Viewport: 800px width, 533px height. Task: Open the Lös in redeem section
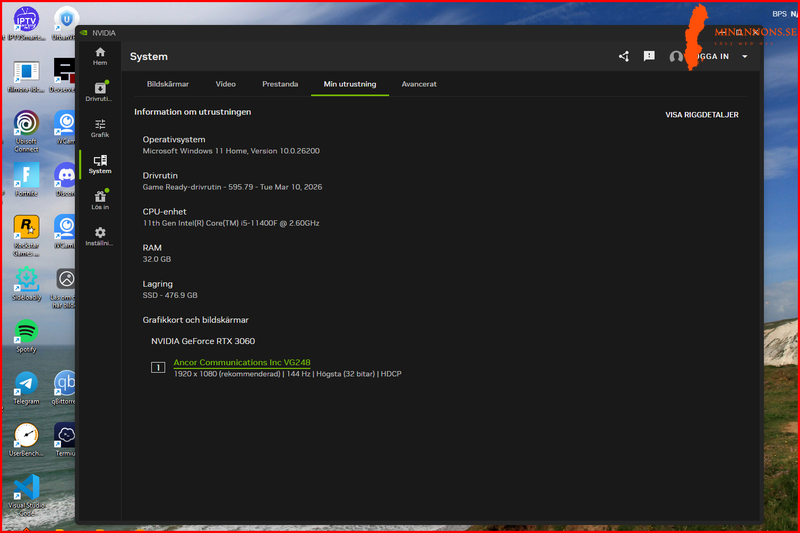100,200
